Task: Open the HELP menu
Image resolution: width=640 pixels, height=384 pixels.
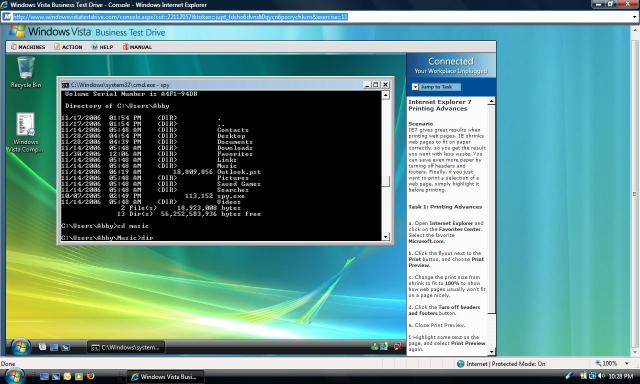Action: (x=102, y=47)
